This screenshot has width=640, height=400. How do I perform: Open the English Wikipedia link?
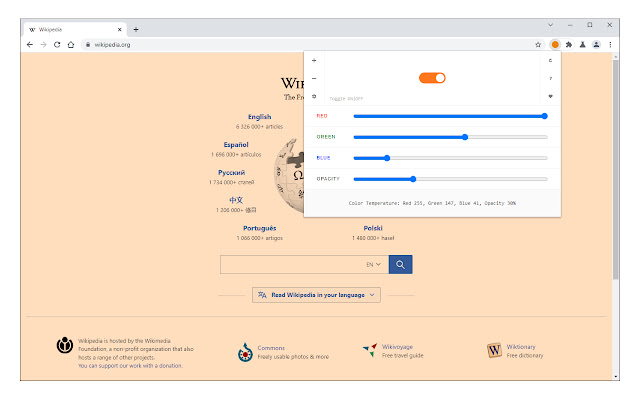click(260, 117)
